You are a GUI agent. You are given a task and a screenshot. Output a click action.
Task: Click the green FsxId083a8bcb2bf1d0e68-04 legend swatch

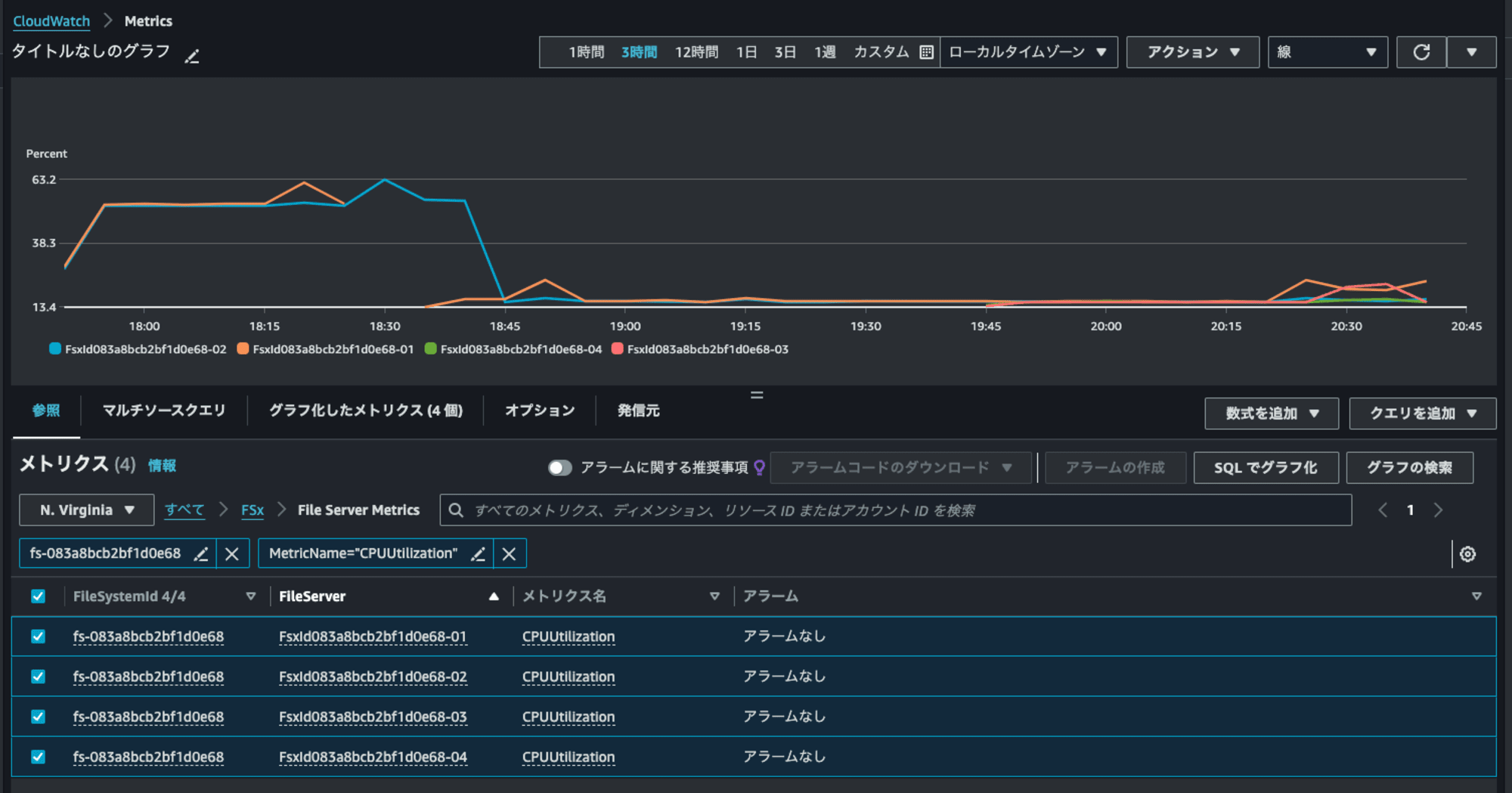click(x=430, y=348)
